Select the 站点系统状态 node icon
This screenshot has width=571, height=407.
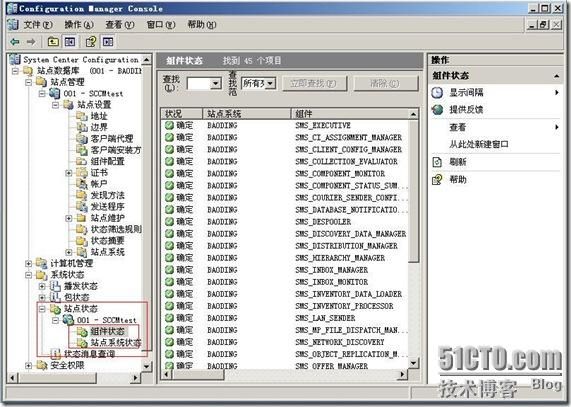82,343
